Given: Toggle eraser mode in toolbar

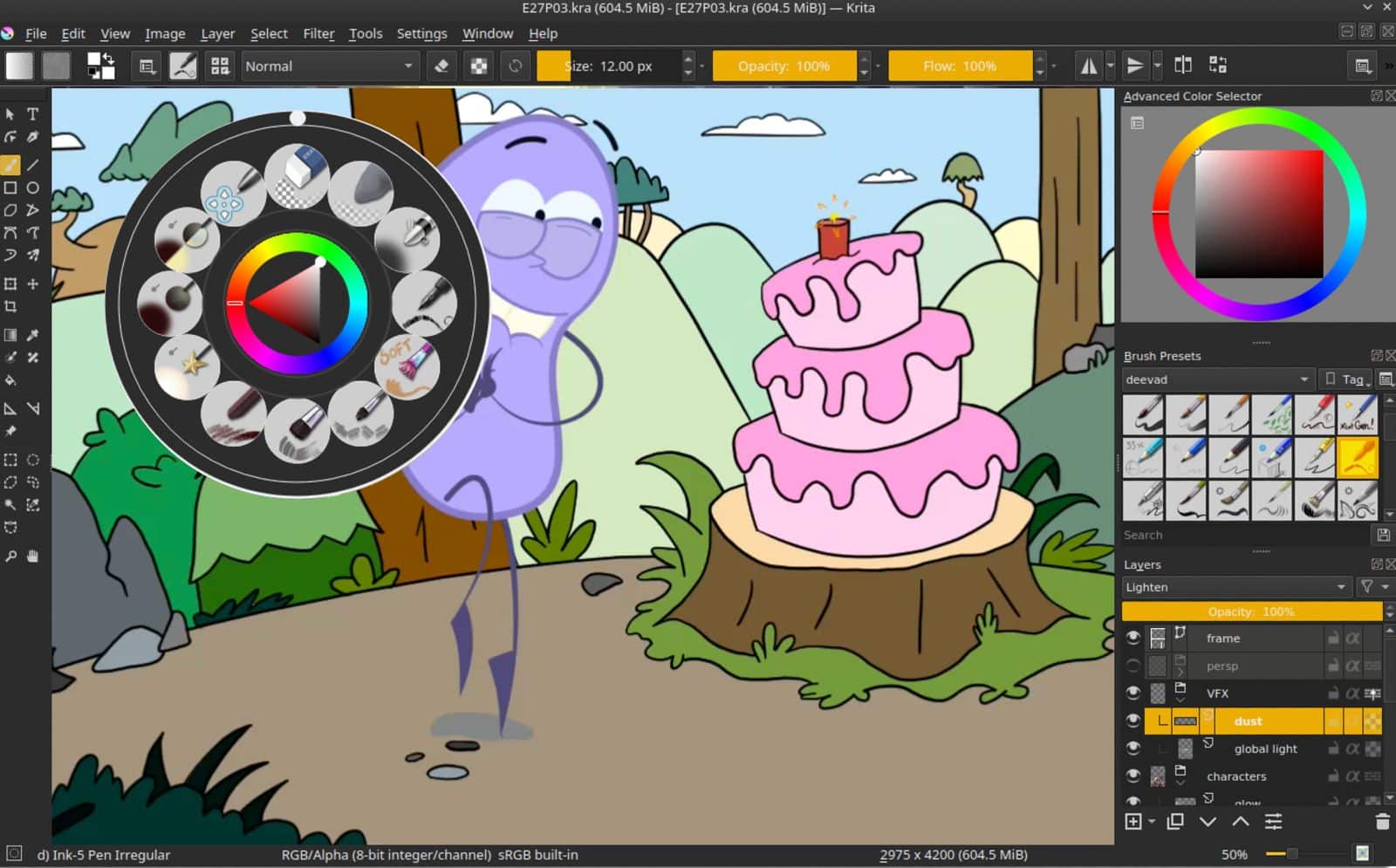Looking at the screenshot, I should click(441, 66).
